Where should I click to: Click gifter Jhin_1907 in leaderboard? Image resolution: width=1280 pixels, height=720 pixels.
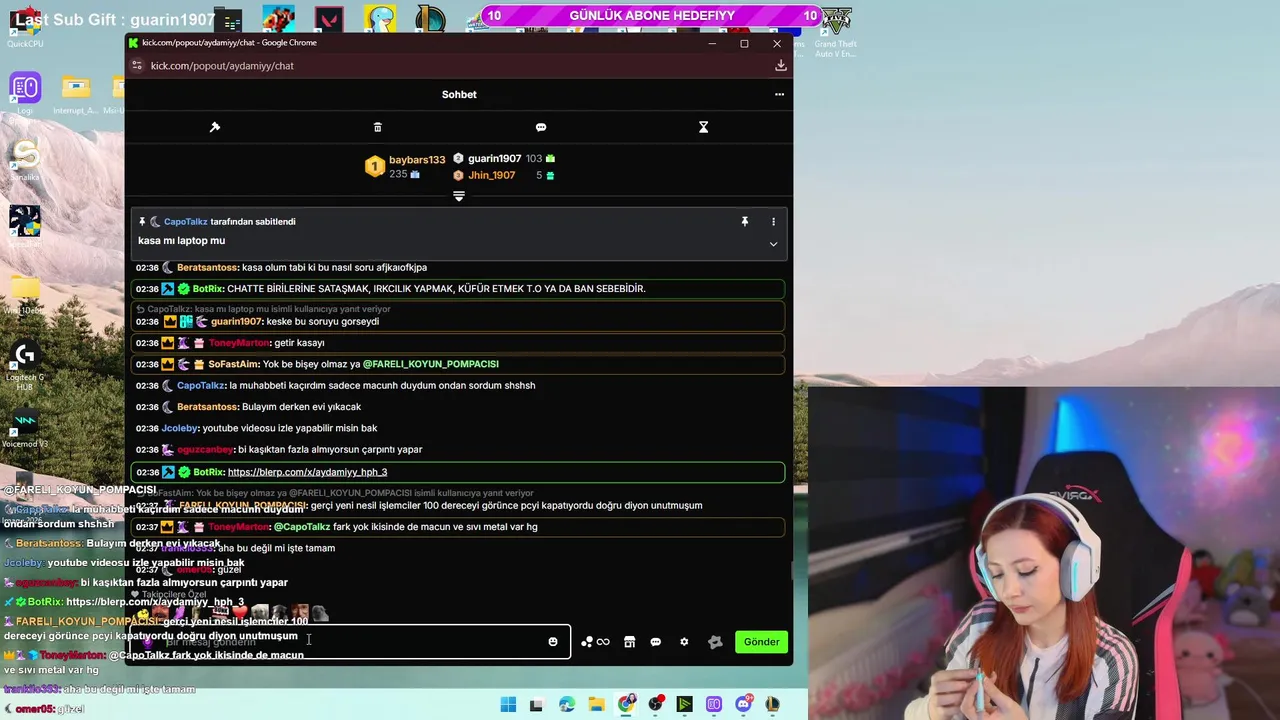(492, 175)
